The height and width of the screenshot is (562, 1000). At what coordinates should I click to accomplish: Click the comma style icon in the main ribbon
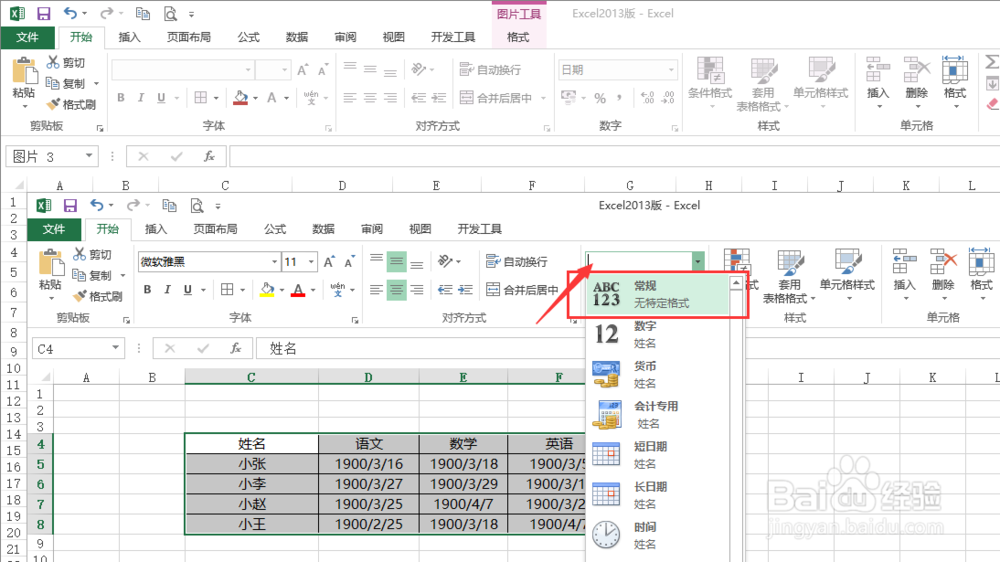[619, 98]
